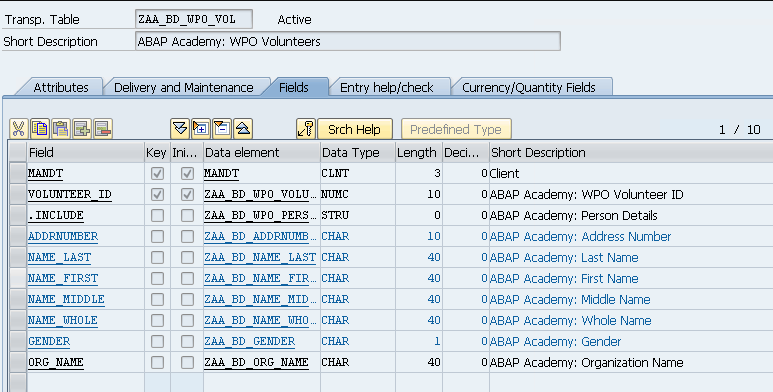Click the Data Type column header

(x=357, y=152)
